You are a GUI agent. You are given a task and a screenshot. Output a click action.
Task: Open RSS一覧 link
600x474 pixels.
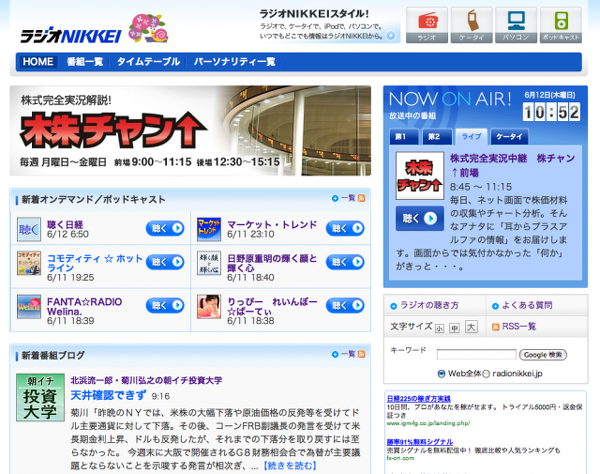[x=519, y=326]
